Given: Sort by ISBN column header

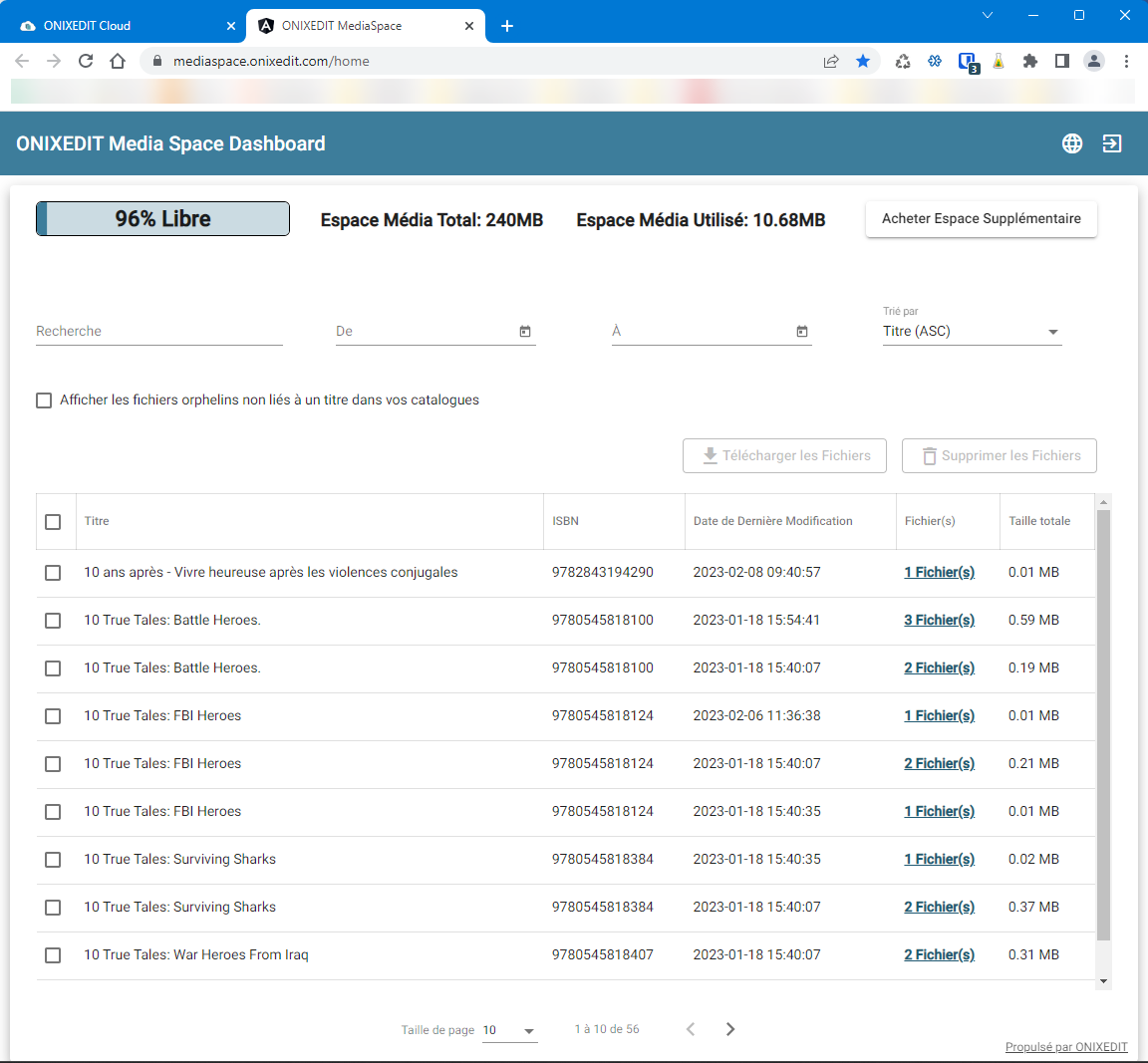Looking at the screenshot, I should coord(565,521).
